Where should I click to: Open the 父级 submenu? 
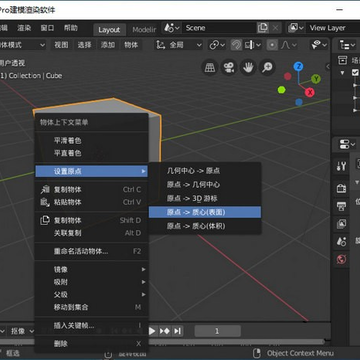(x=92, y=295)
